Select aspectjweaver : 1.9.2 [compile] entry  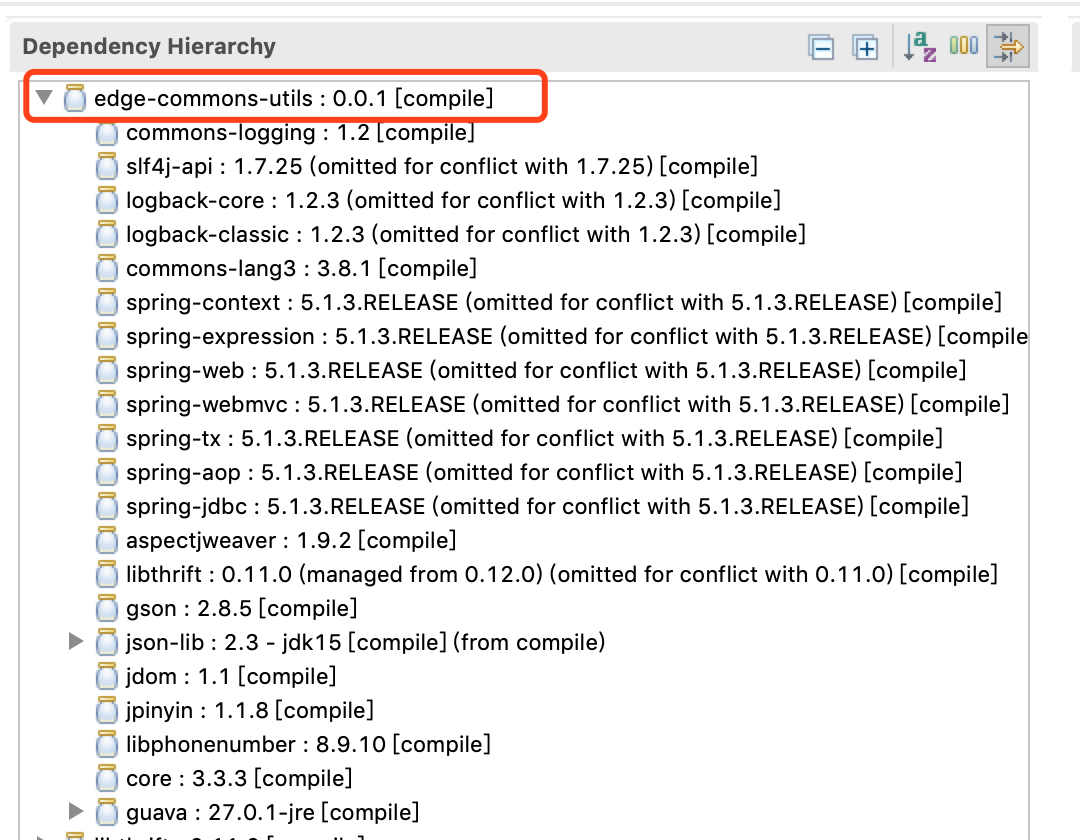tap(291, 540)
